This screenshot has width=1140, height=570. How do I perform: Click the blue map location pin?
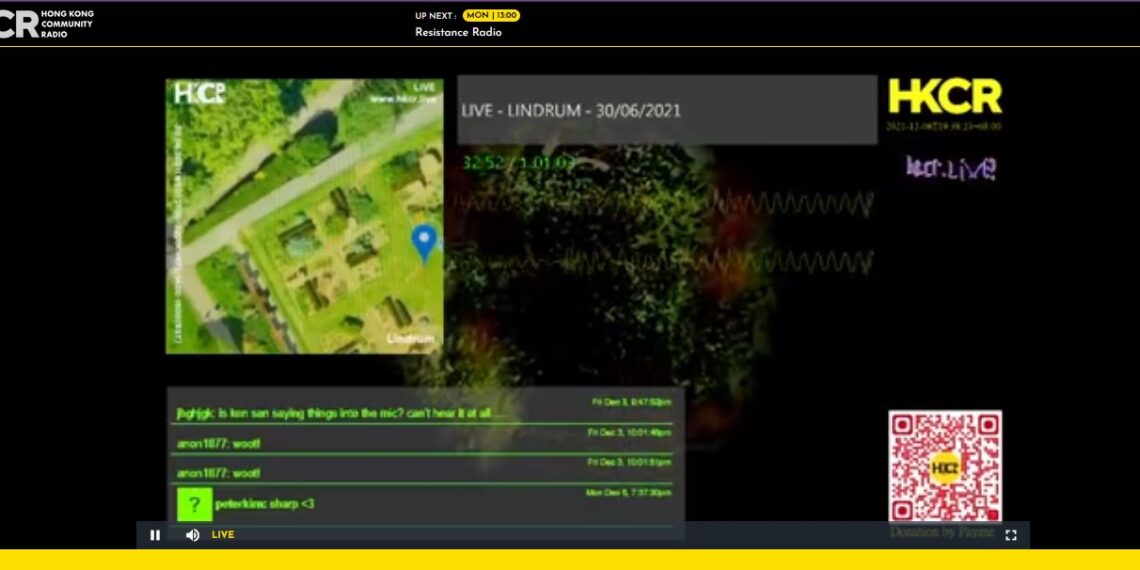pyautogui.click(x=425, y=242)
